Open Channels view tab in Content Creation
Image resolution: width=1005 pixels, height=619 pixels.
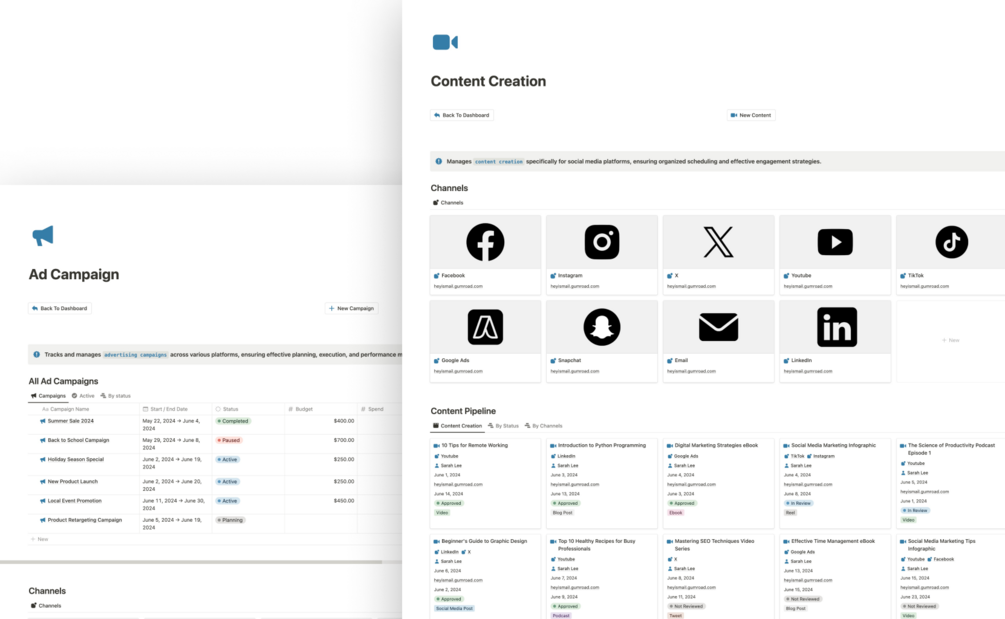click(x=448, y=202)
